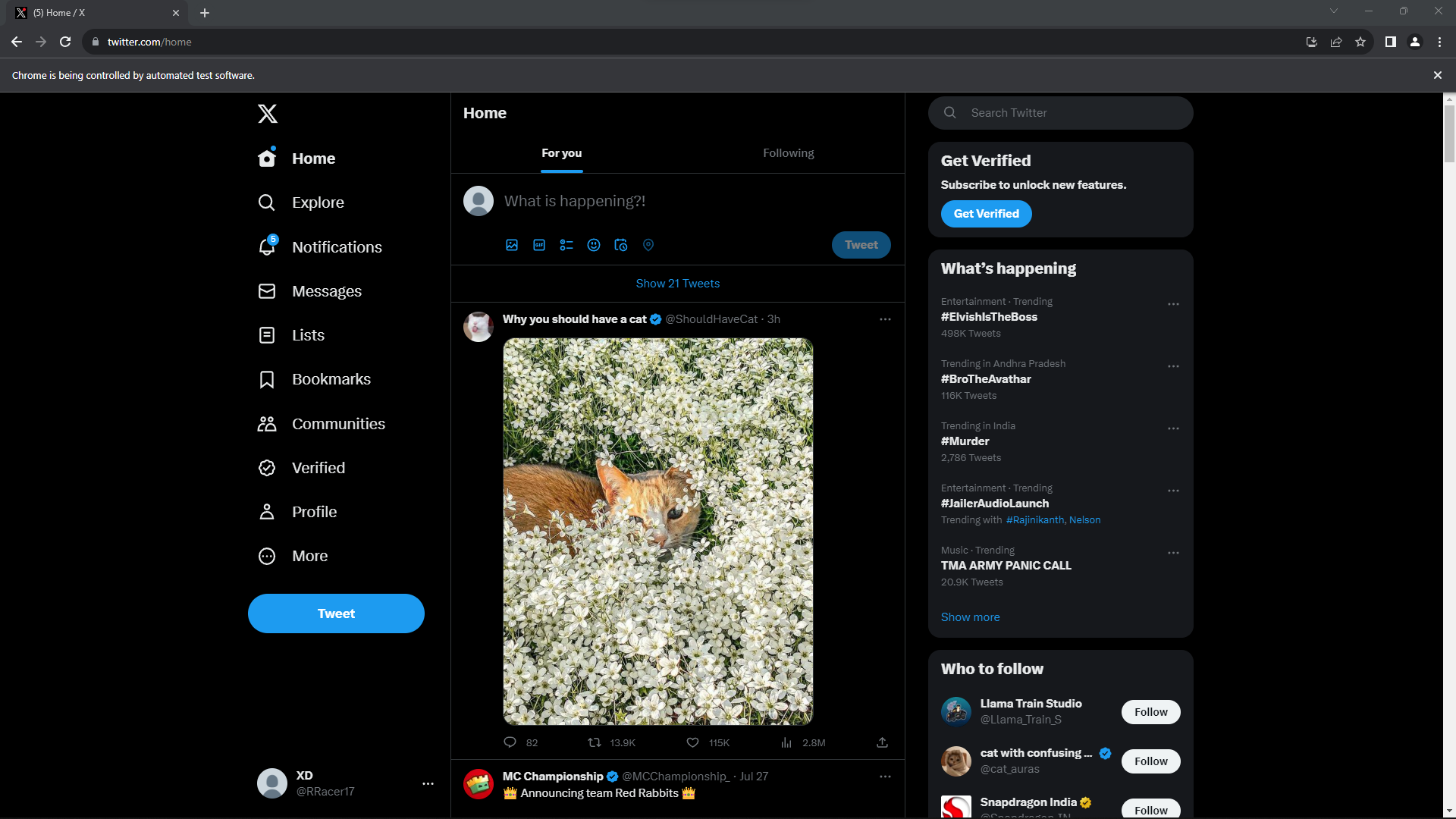
Task: Open the emoji picker icon
Action: [x=594, y=245]
